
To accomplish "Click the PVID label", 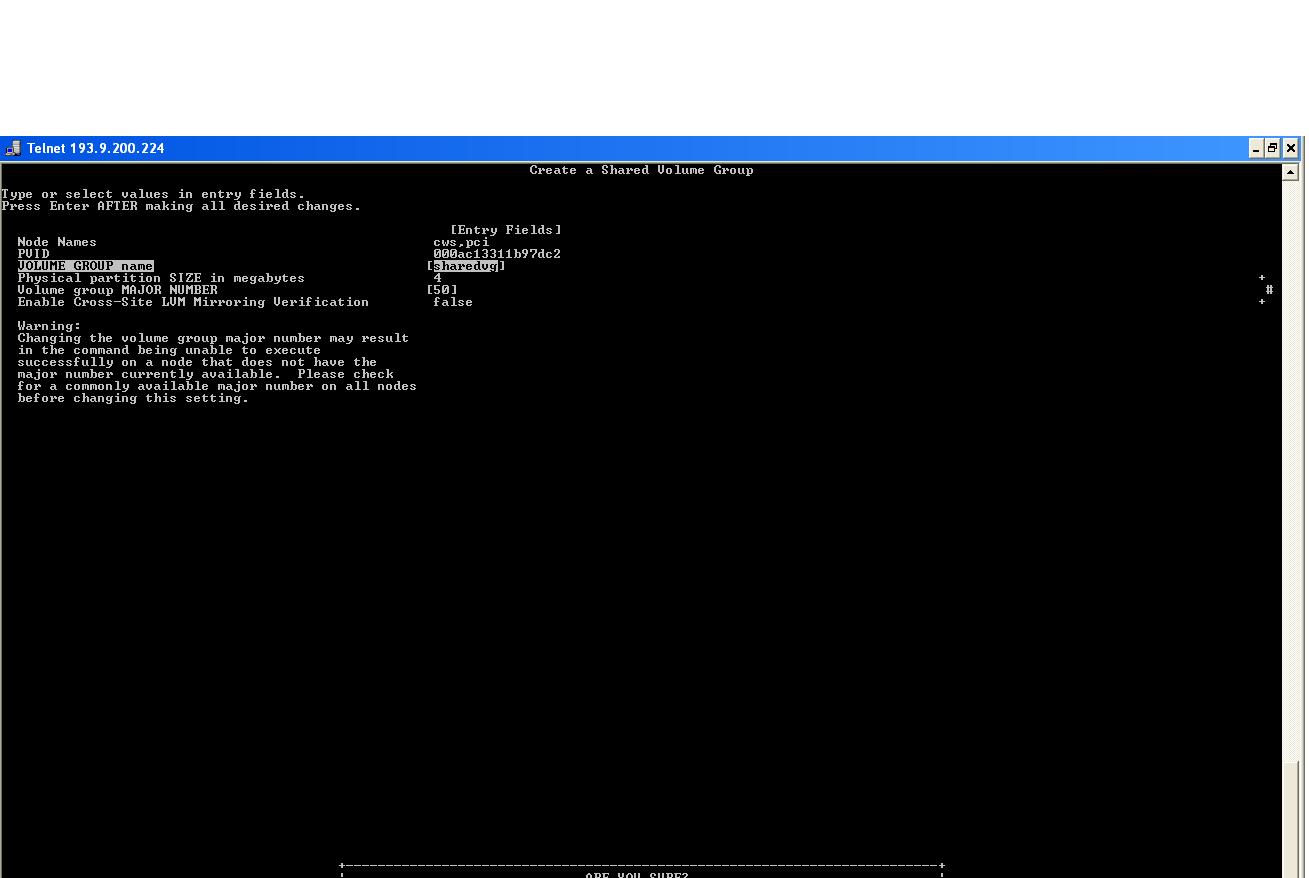I will pyautogui.click(x=33, y=254).
